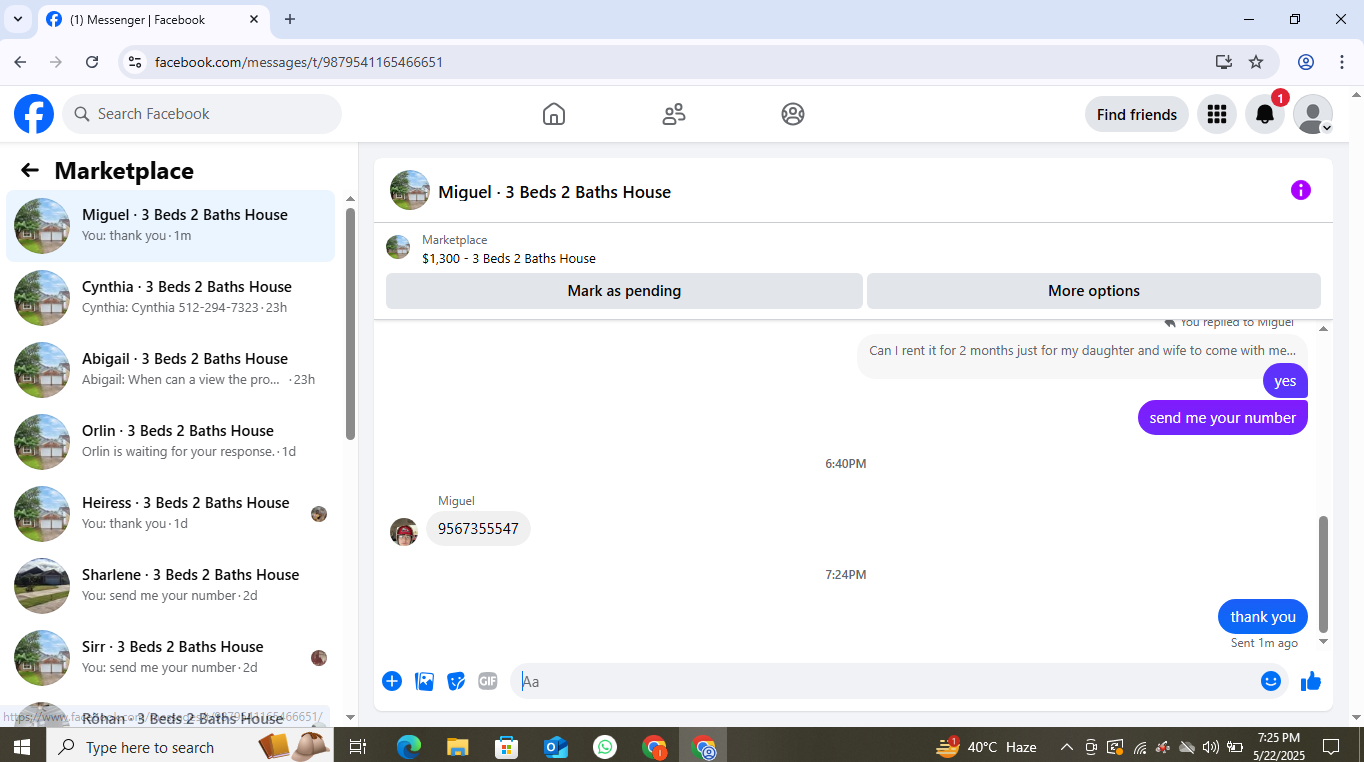Go back using the Marketplace back arrow
1364x762 pixels.
(x=30, y=171)
